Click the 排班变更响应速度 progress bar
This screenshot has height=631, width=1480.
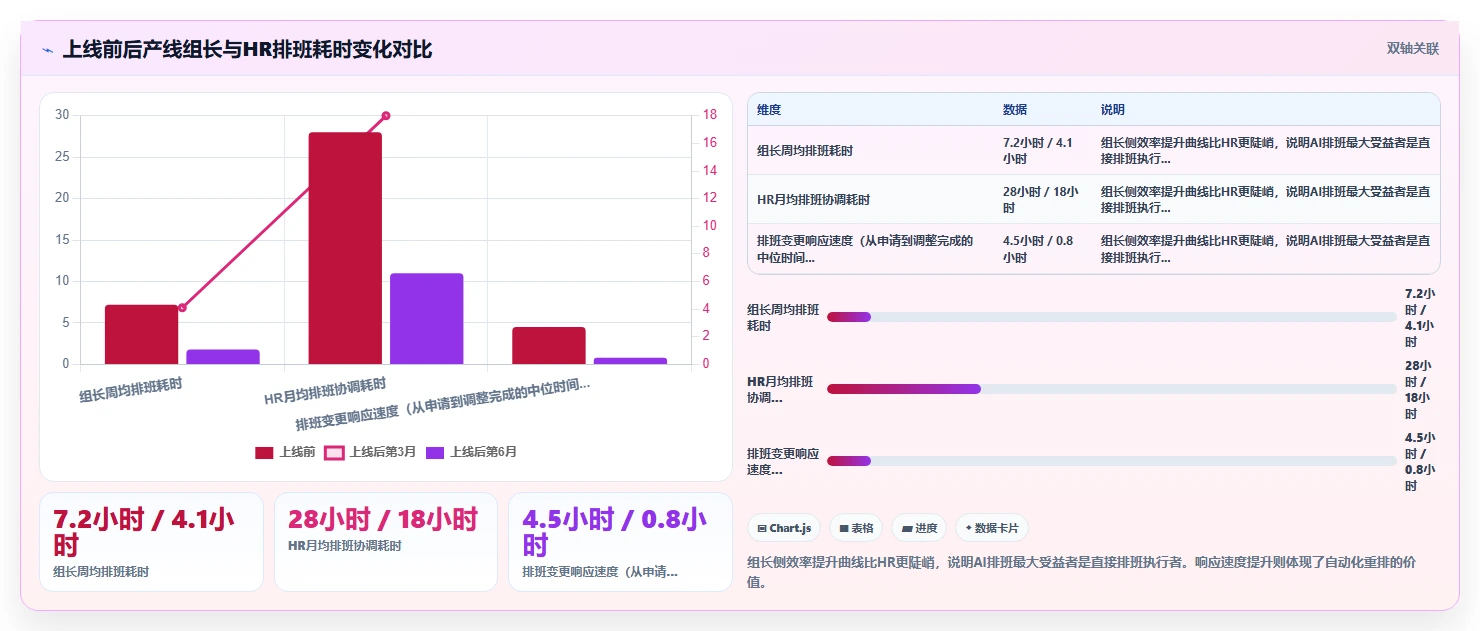point(1111,461)
